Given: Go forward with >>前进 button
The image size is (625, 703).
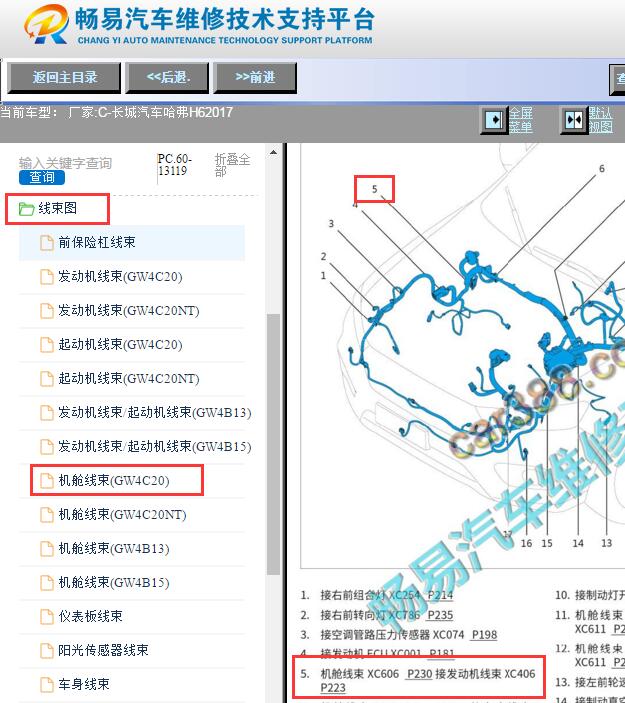Looking at the screenshot, I should point(255,78).
